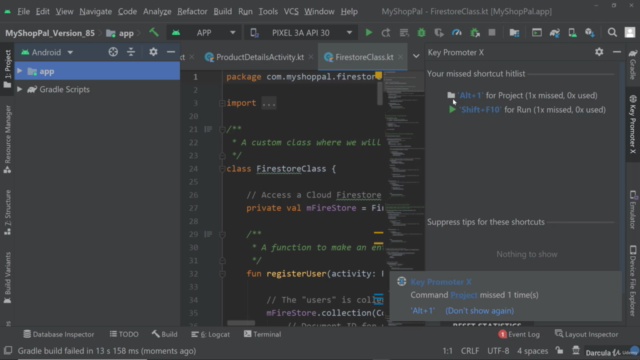Viewport: 640px width, 360px height.
Task: Open the APP run configuration dropdown
Action: pyautogui.click(x=204, y=33)
